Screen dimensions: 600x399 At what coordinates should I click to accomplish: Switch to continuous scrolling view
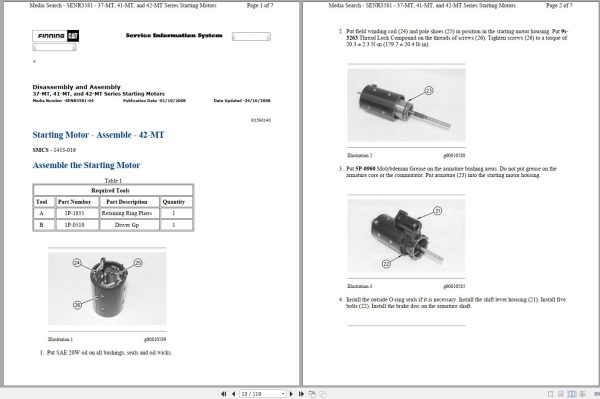561,394
